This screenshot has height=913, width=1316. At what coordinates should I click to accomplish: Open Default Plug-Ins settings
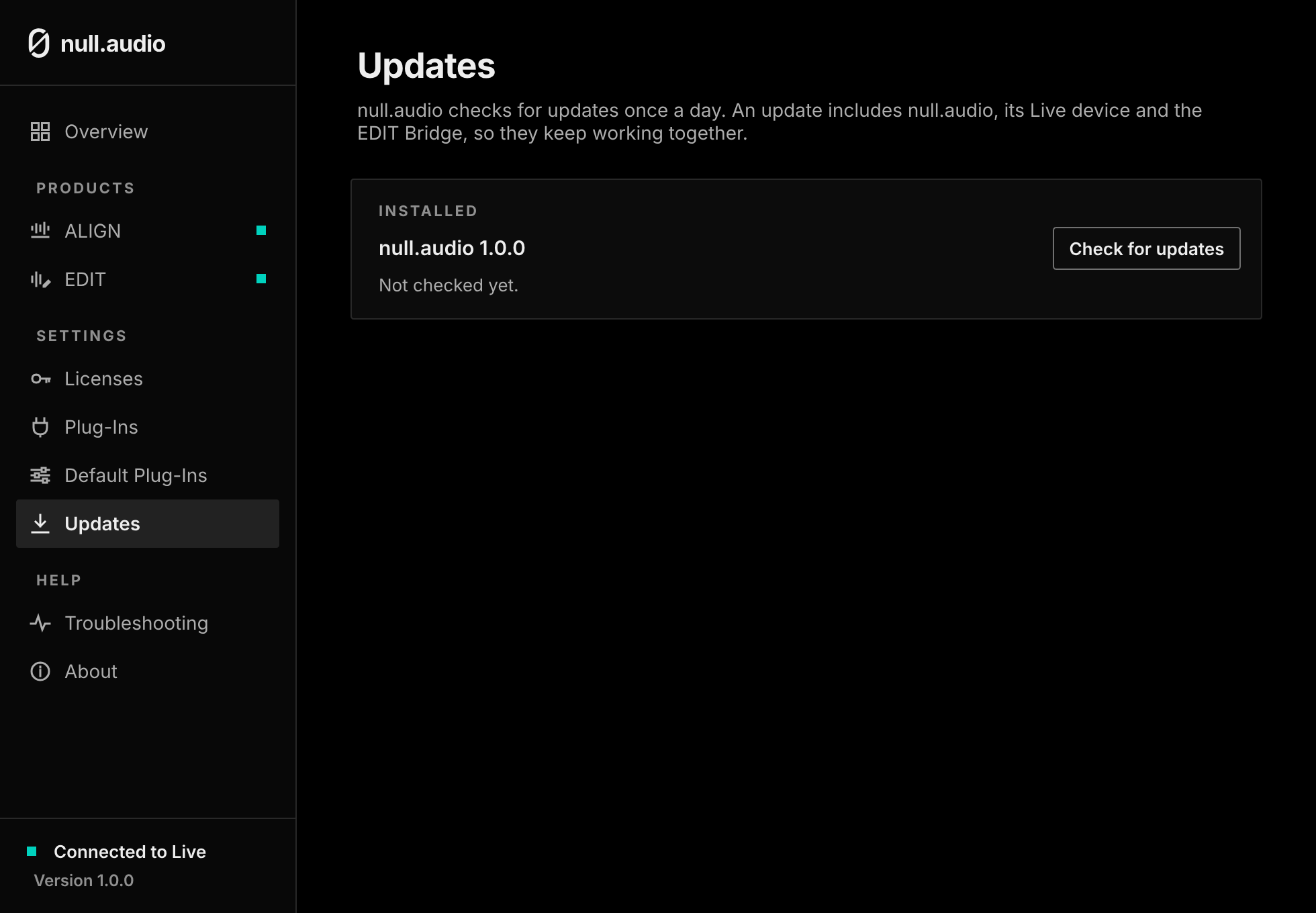point(148,475)
